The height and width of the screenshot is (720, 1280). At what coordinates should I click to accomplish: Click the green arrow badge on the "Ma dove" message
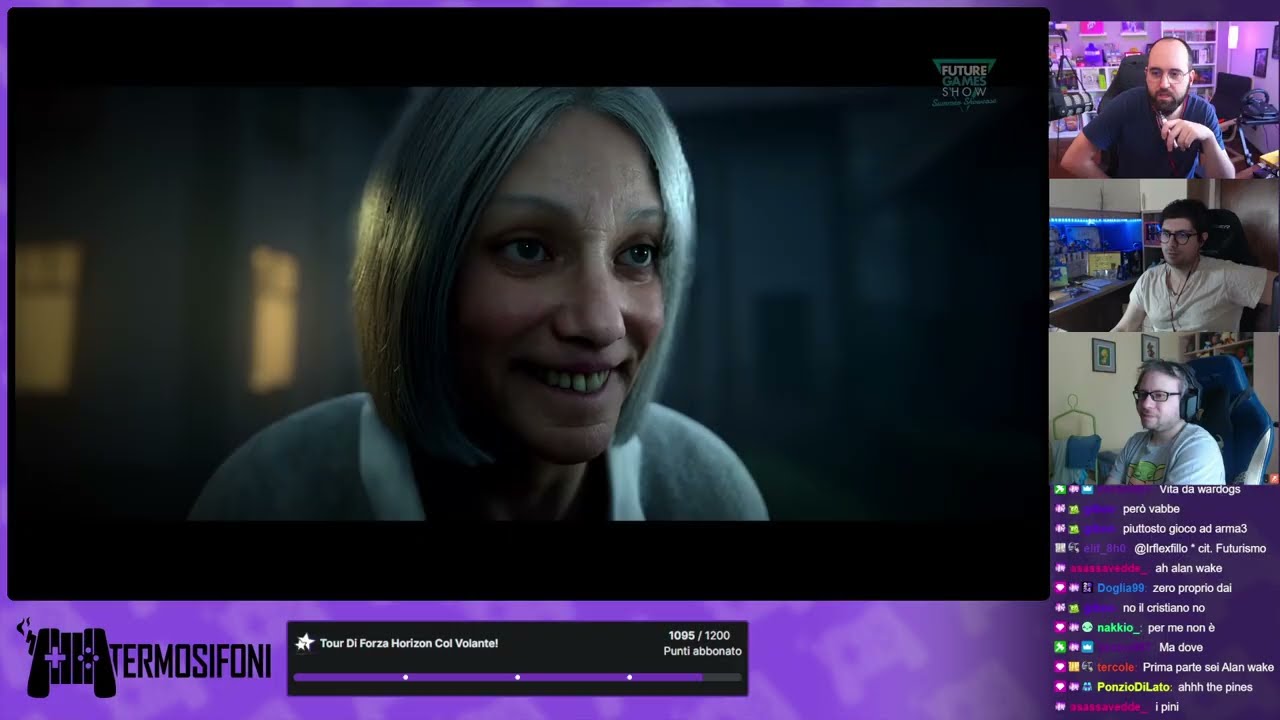tap(1060, 648)
